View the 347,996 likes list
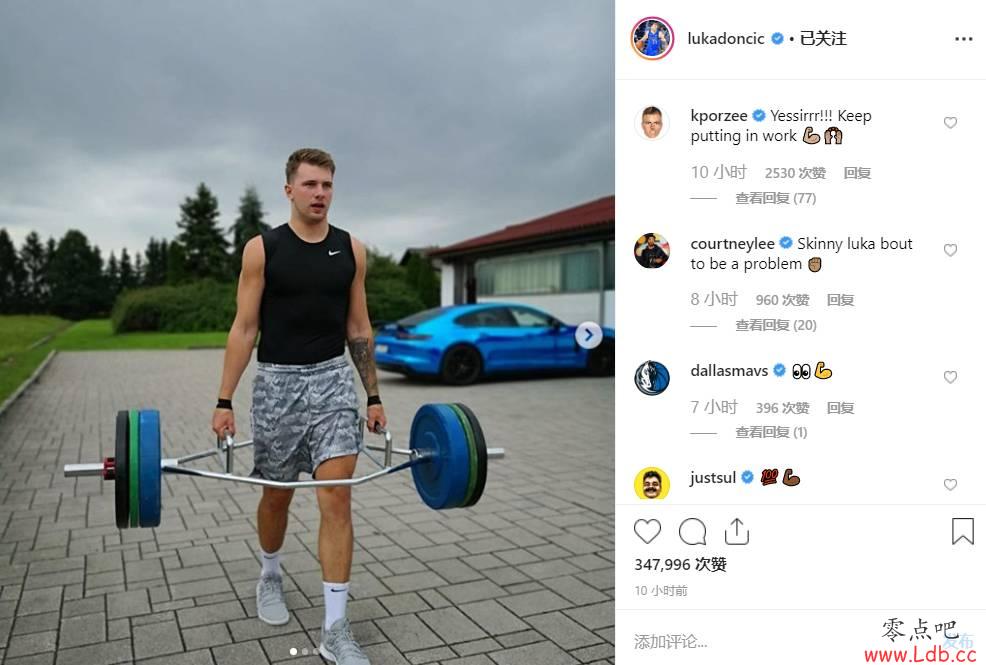This screenshot has height=665, width=986. [x=680, y=564]
